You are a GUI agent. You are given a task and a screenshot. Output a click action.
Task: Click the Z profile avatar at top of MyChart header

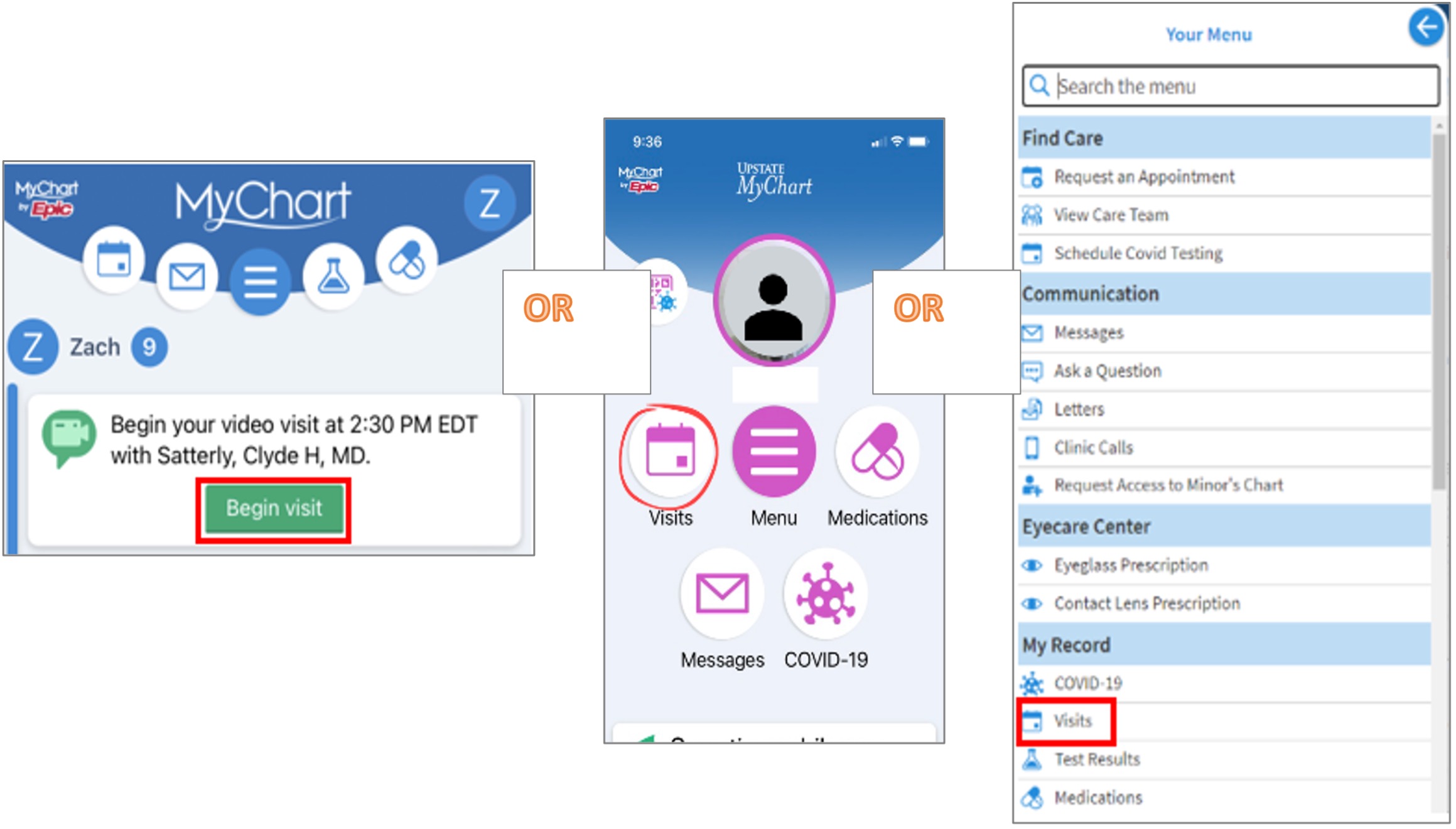pos(490,203)
